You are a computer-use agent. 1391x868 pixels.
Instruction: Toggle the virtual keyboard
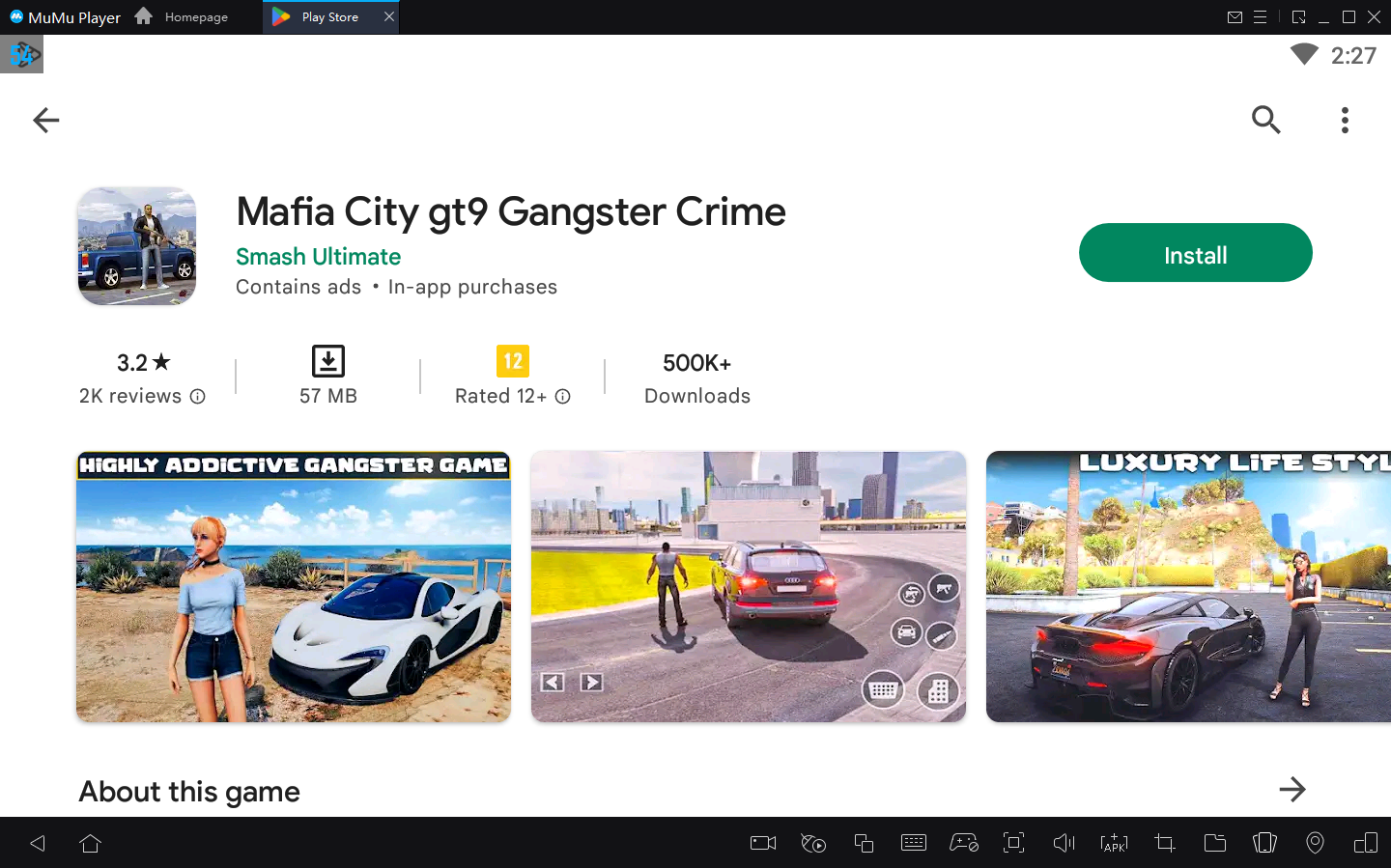point(914,843)
